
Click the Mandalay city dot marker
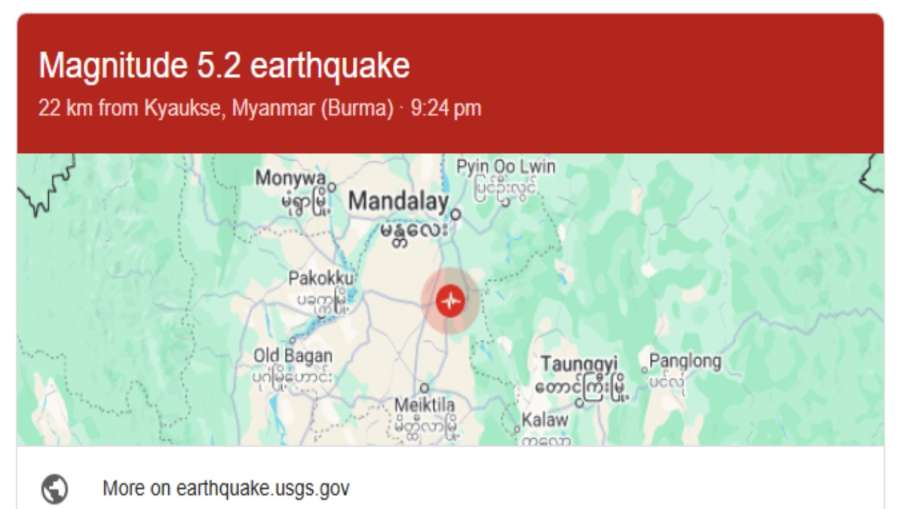(x=455, y=213)
